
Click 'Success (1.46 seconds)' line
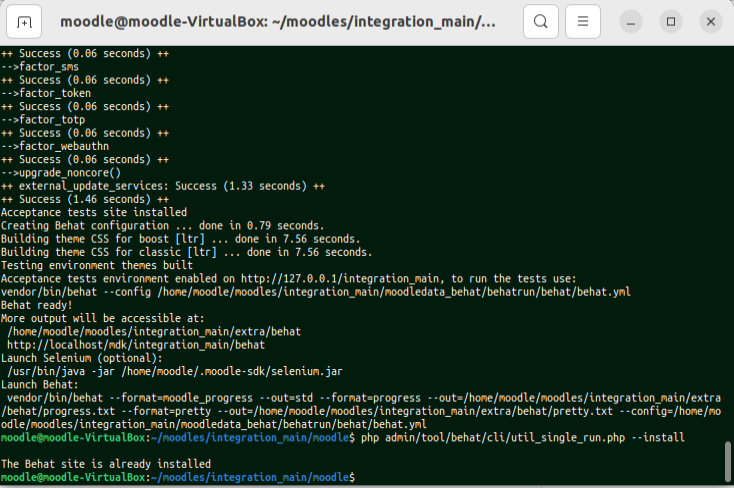pos(85,200)
